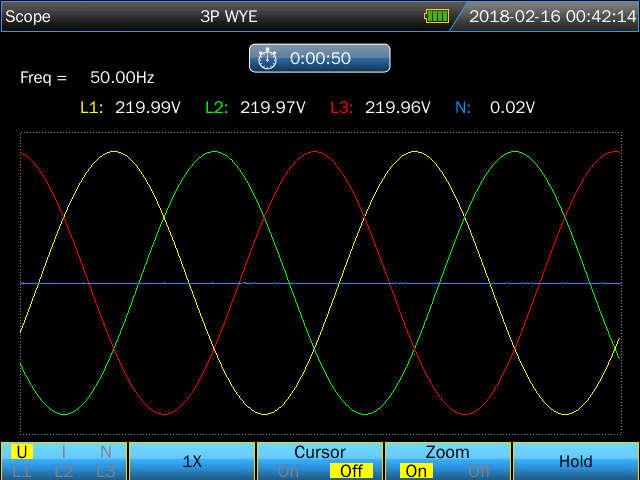The width and height of the screenshot is (640, 480).
Task: Open the Scope title label
Action: coord(28,16)
